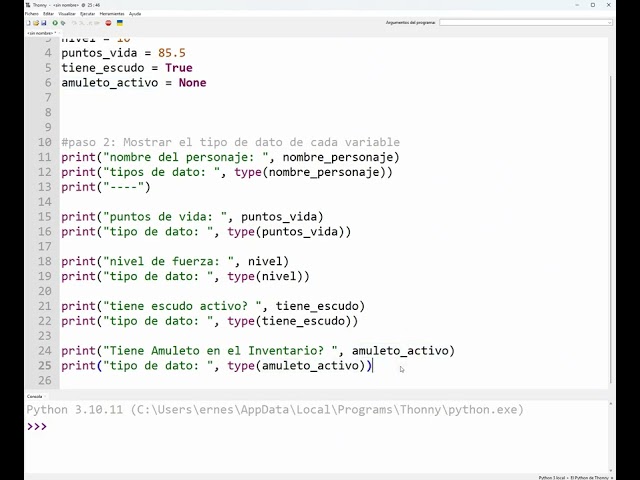The height and width of the screenshot is (480, 640).
Task: Click the None keyword on line 6
Action: 192,83
